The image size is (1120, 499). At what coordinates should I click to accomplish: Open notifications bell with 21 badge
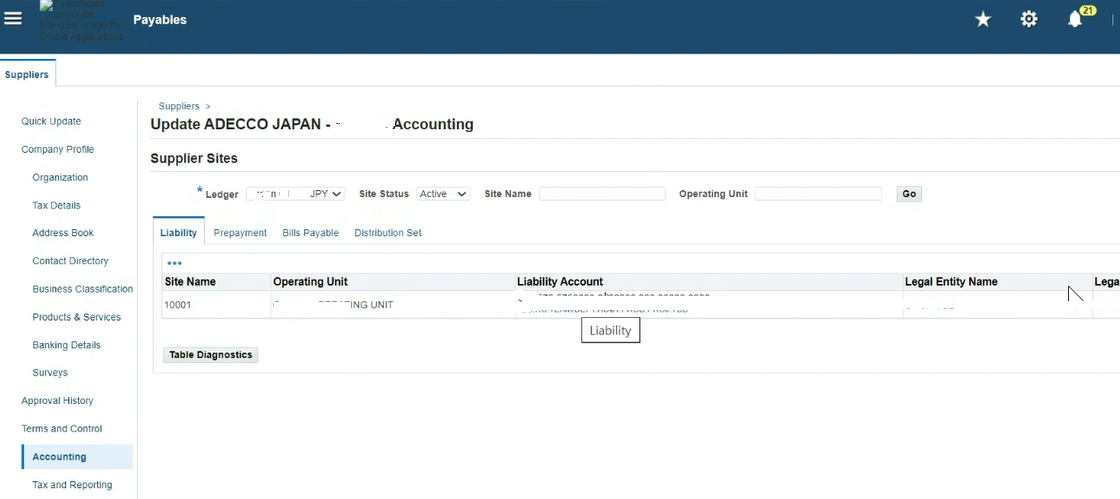1075,20
